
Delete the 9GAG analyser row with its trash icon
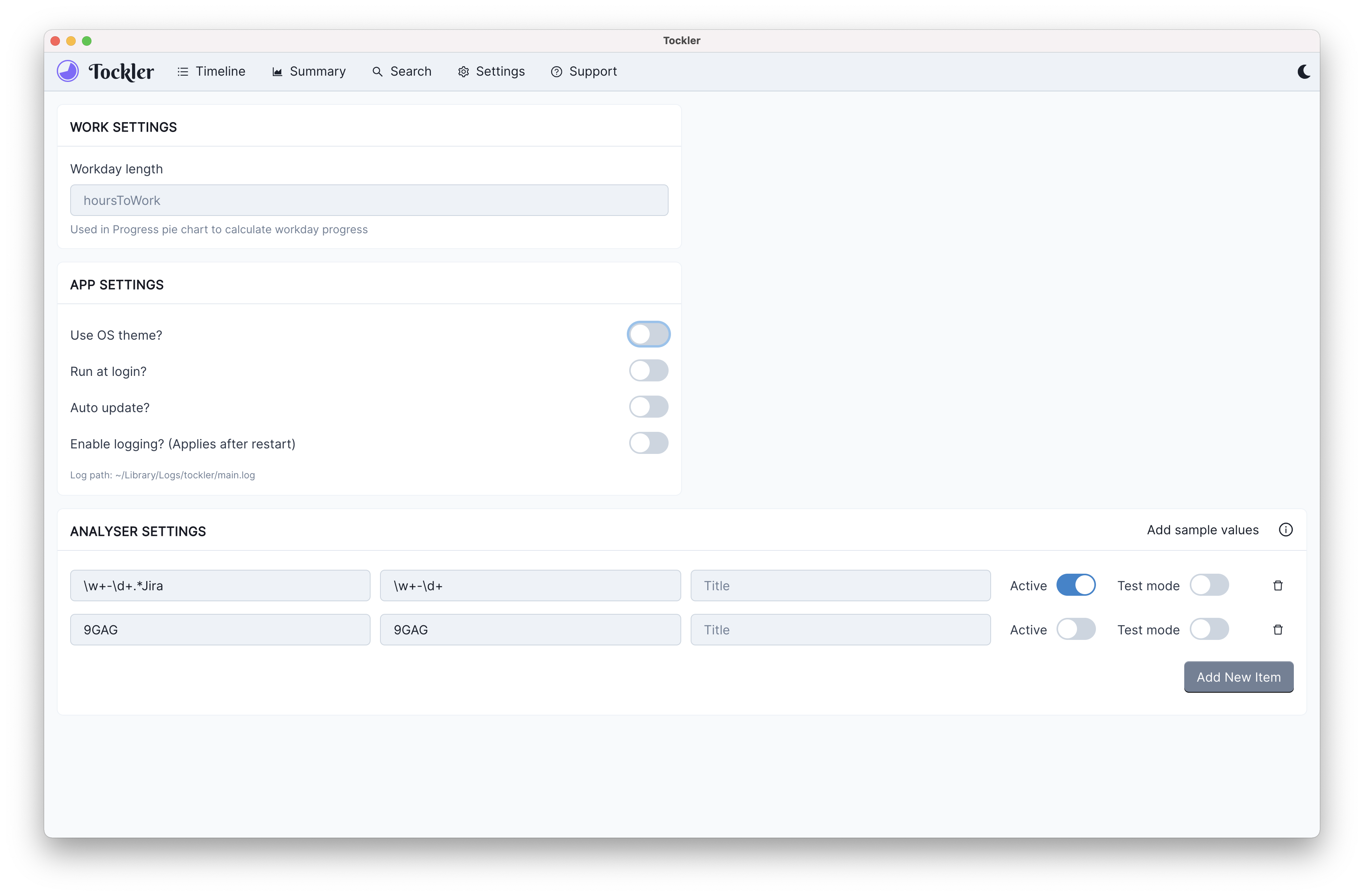1277,630
